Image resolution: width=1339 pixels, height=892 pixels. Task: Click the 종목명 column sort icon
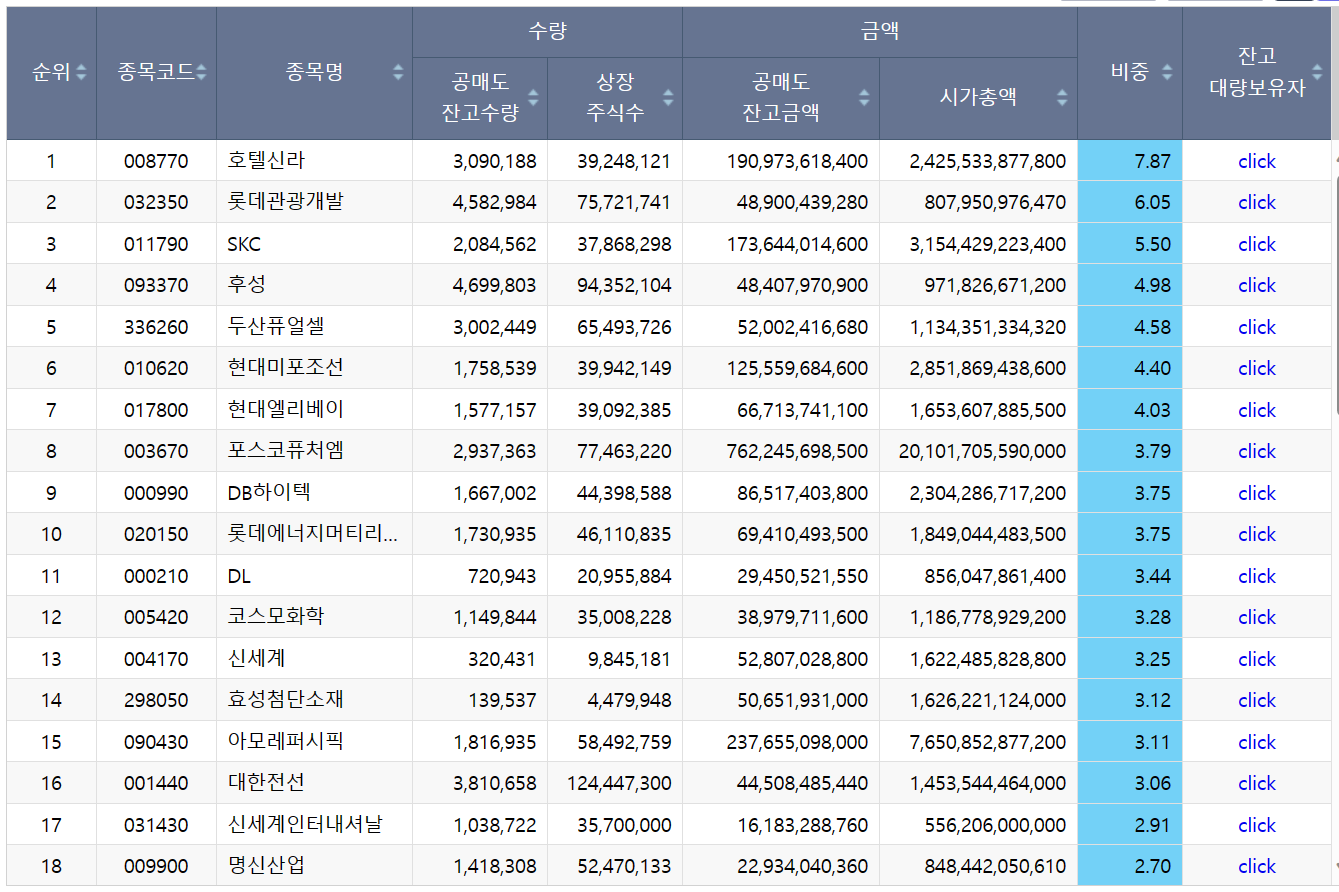(x=397, y=72)
